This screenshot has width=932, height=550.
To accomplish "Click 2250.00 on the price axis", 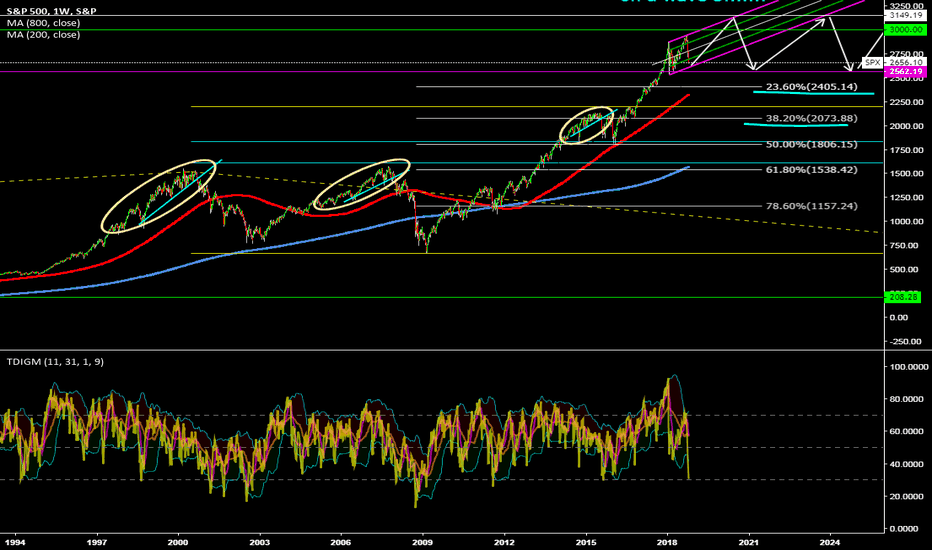I will pos(906,102).
